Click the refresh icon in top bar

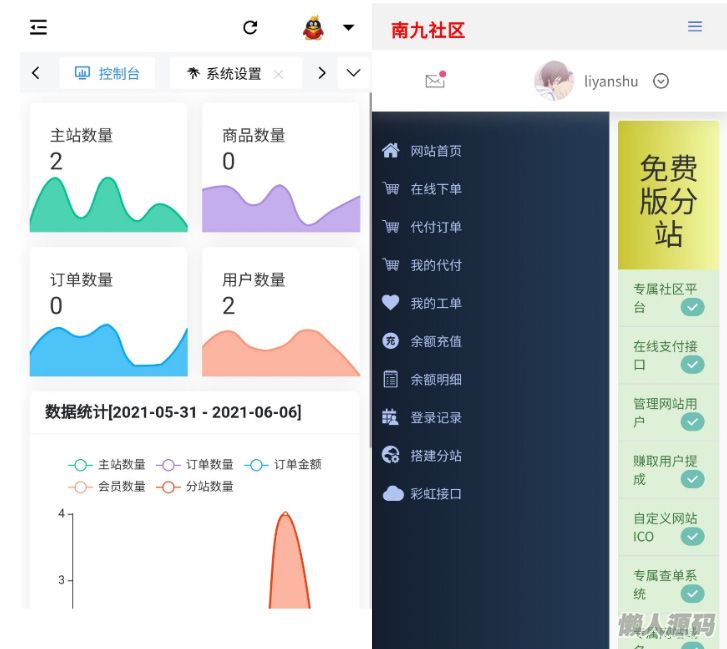[x=250, y=27]
